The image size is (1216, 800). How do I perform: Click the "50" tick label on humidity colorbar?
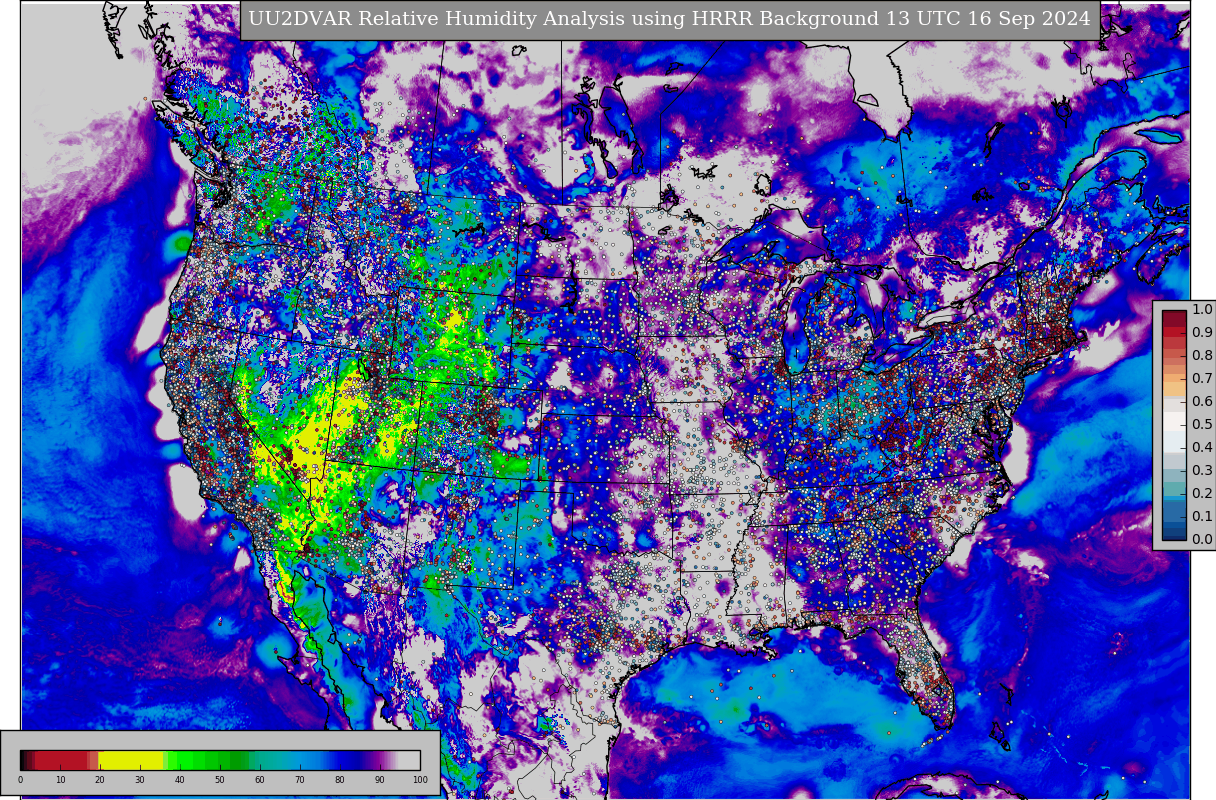(x=220, y=780)
